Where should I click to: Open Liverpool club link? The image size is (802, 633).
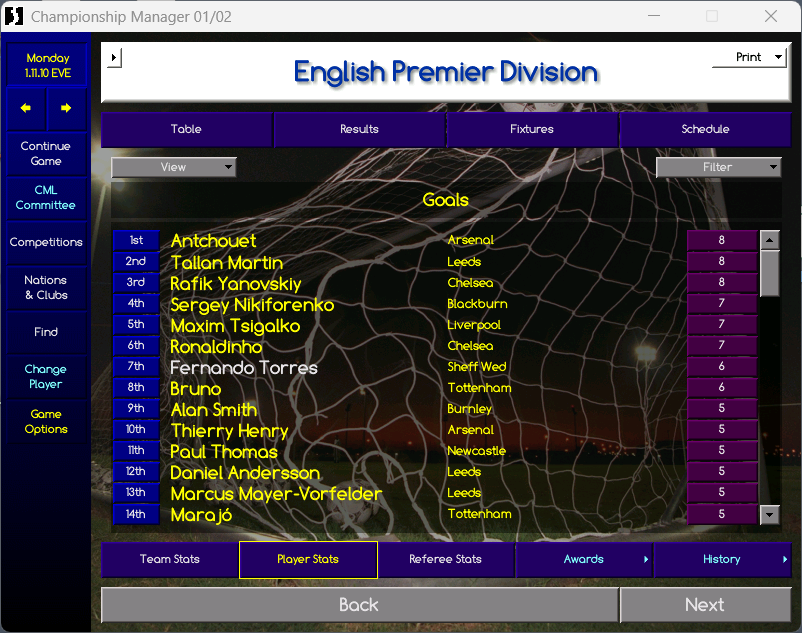coord(474,325)
